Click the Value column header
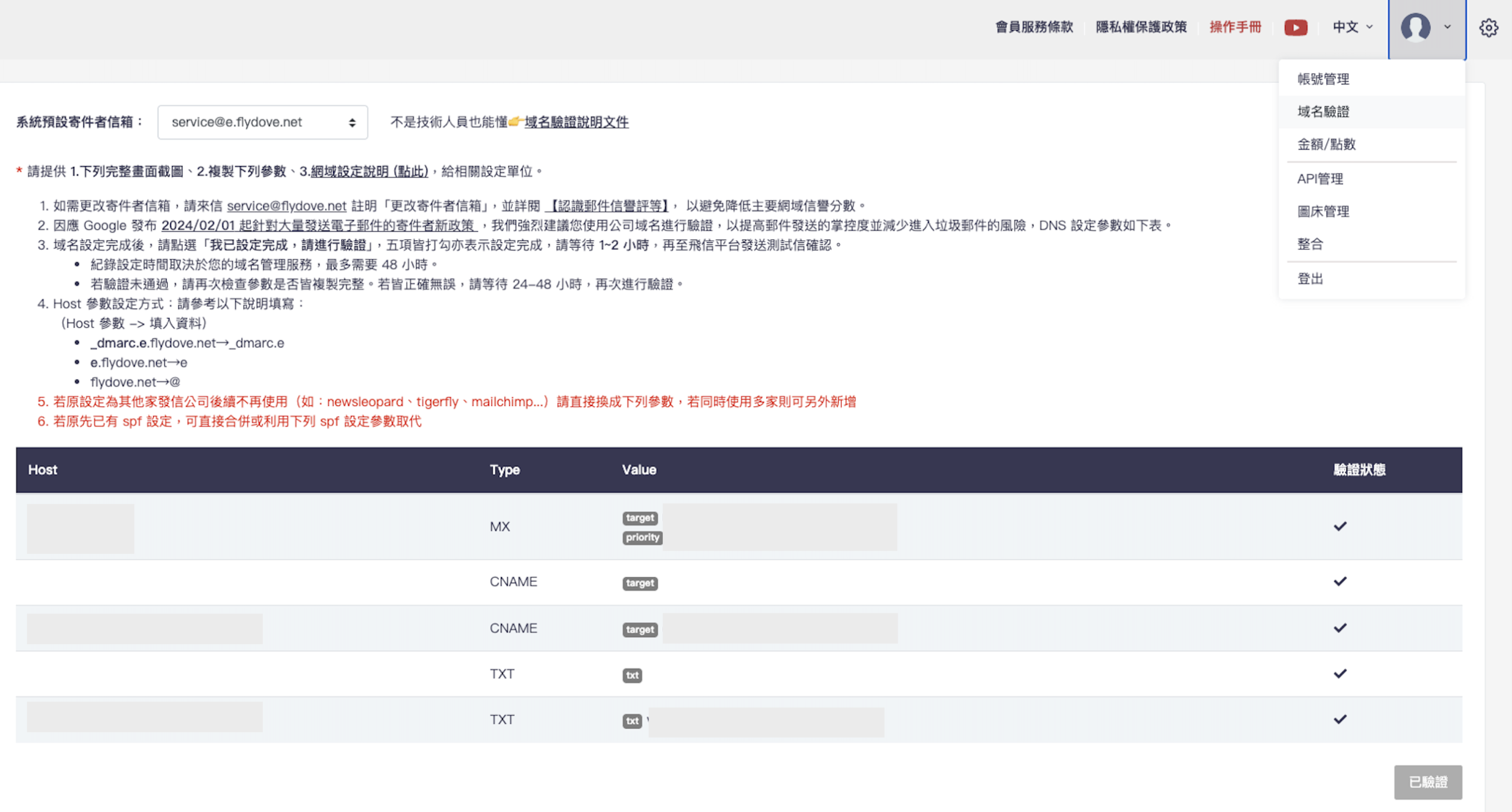Screen dimensions: 1512x812 (638, 470)
